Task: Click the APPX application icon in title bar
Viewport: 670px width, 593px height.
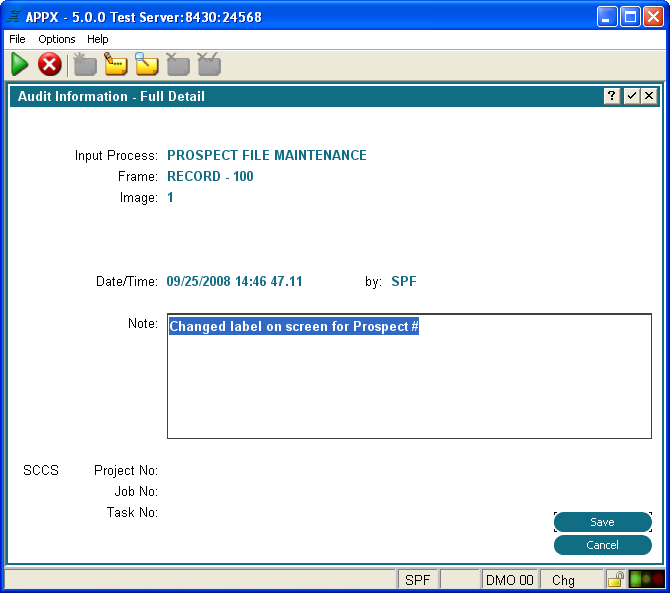Action: pyautogui.click(x=14, y=17)
